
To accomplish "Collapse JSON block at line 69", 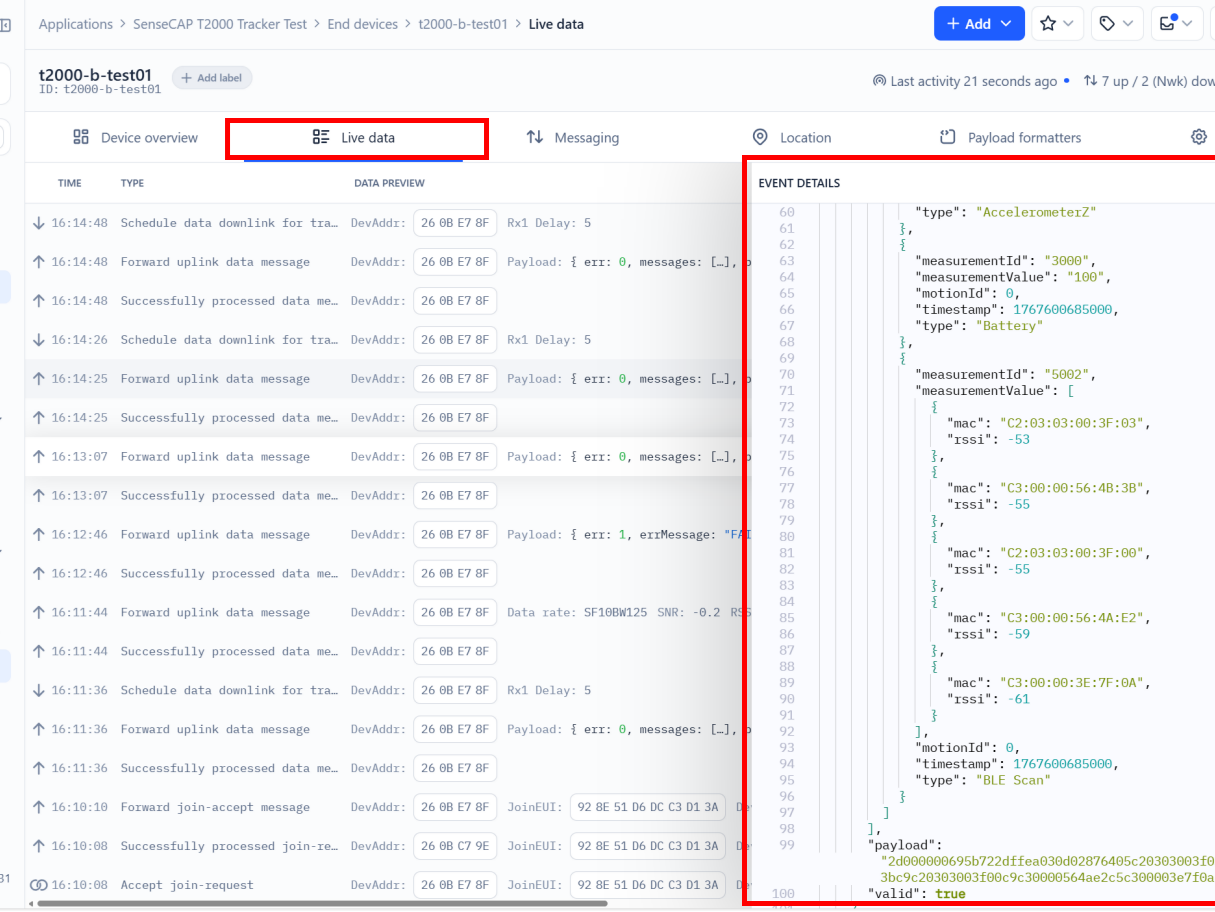I will tap(903, 358).
